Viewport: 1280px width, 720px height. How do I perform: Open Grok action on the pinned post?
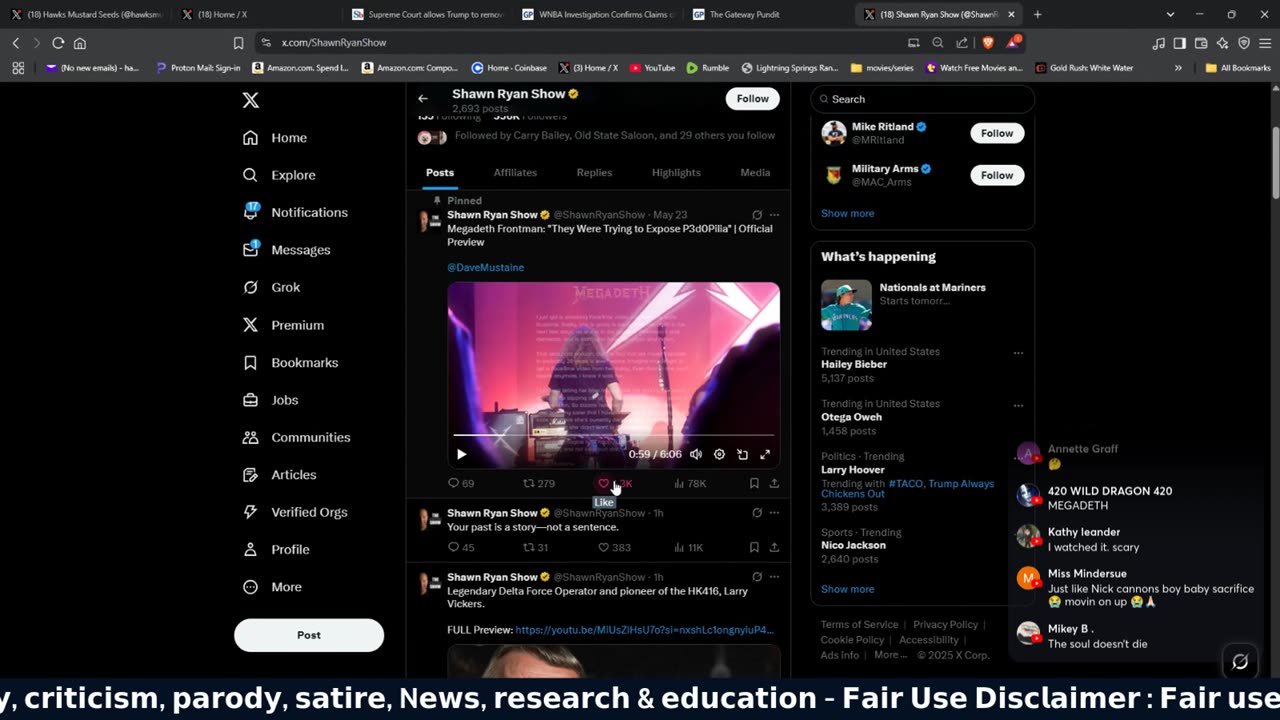[x=757, y=215]
